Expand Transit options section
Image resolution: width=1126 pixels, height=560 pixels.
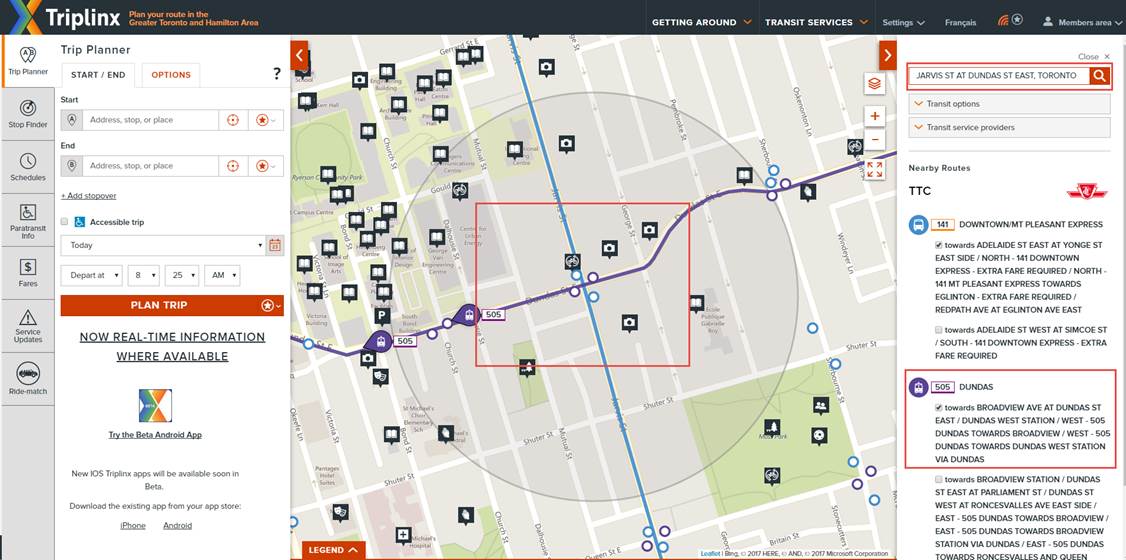[x=1009, y=104]
